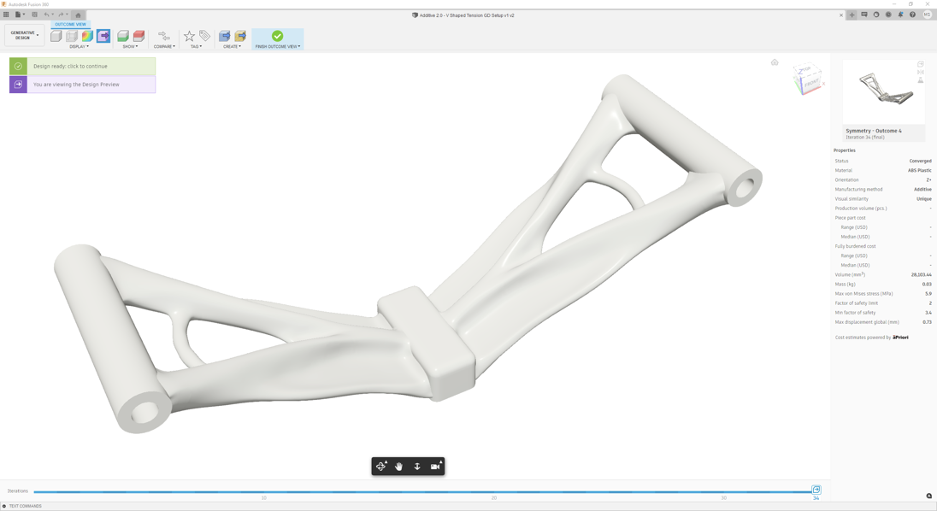This screenshot has height=512, width=938.
Task: Expand the Create dropdown label
Action: (232, 46)
